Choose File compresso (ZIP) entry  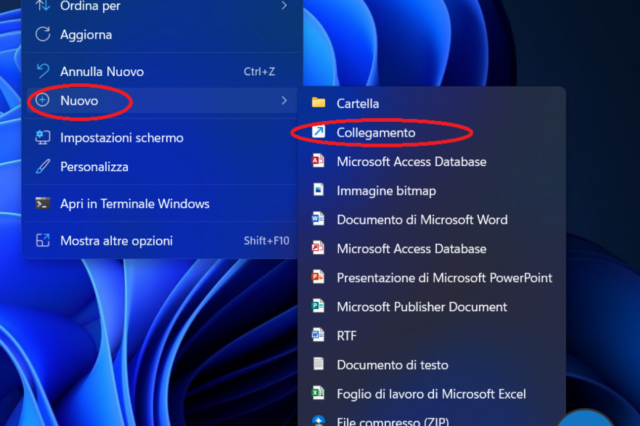pos(432,420)
